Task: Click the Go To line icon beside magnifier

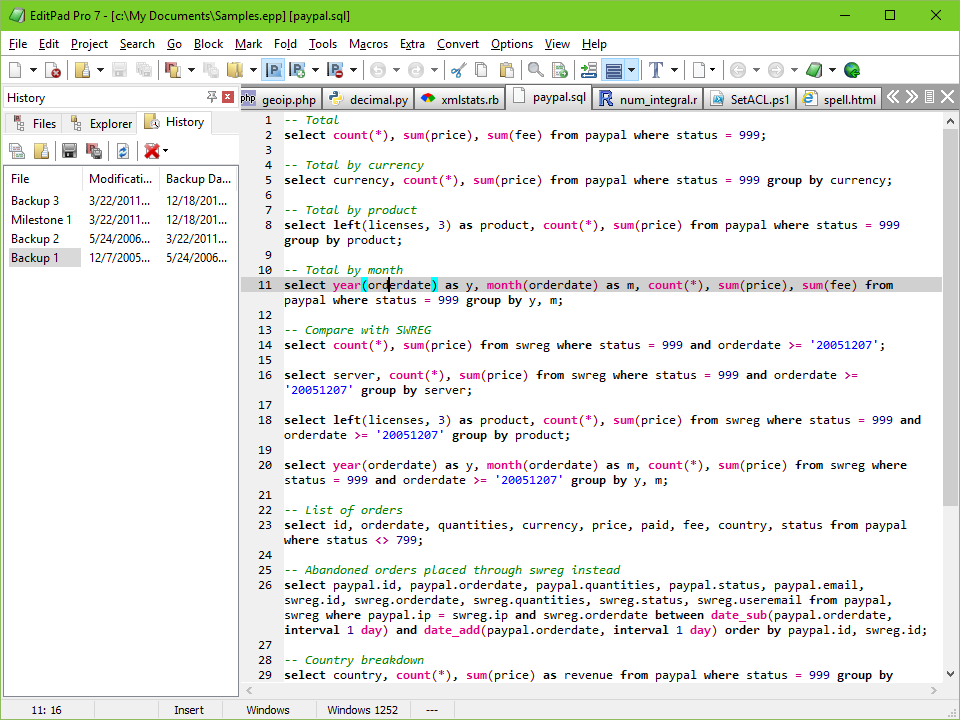Action: (560, 70)
